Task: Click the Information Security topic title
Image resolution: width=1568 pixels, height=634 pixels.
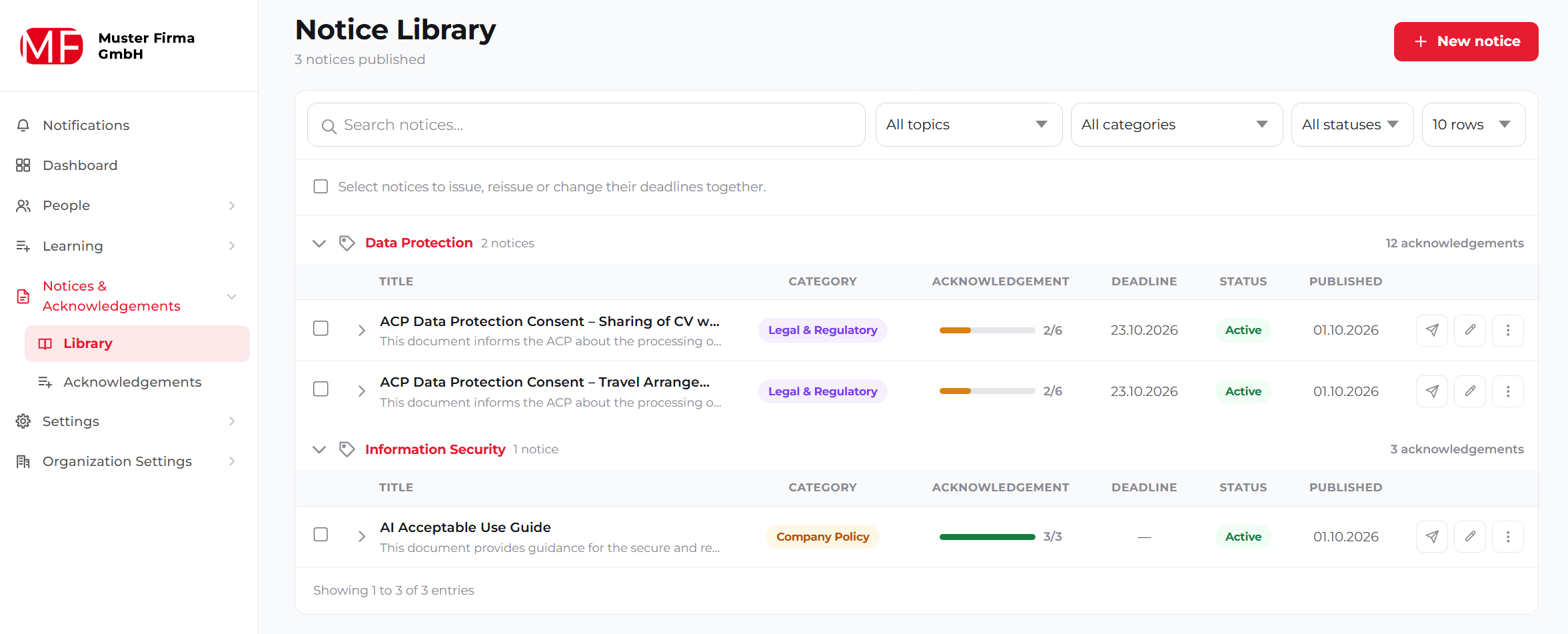Action: [435, 449]
